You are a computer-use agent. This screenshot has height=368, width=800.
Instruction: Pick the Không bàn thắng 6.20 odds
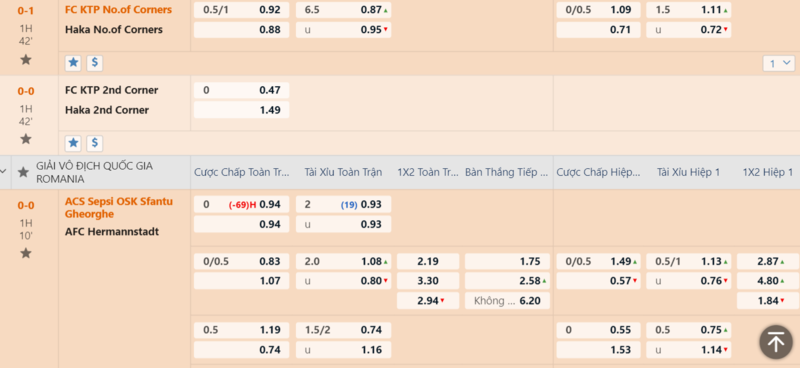tap(507, 301)
